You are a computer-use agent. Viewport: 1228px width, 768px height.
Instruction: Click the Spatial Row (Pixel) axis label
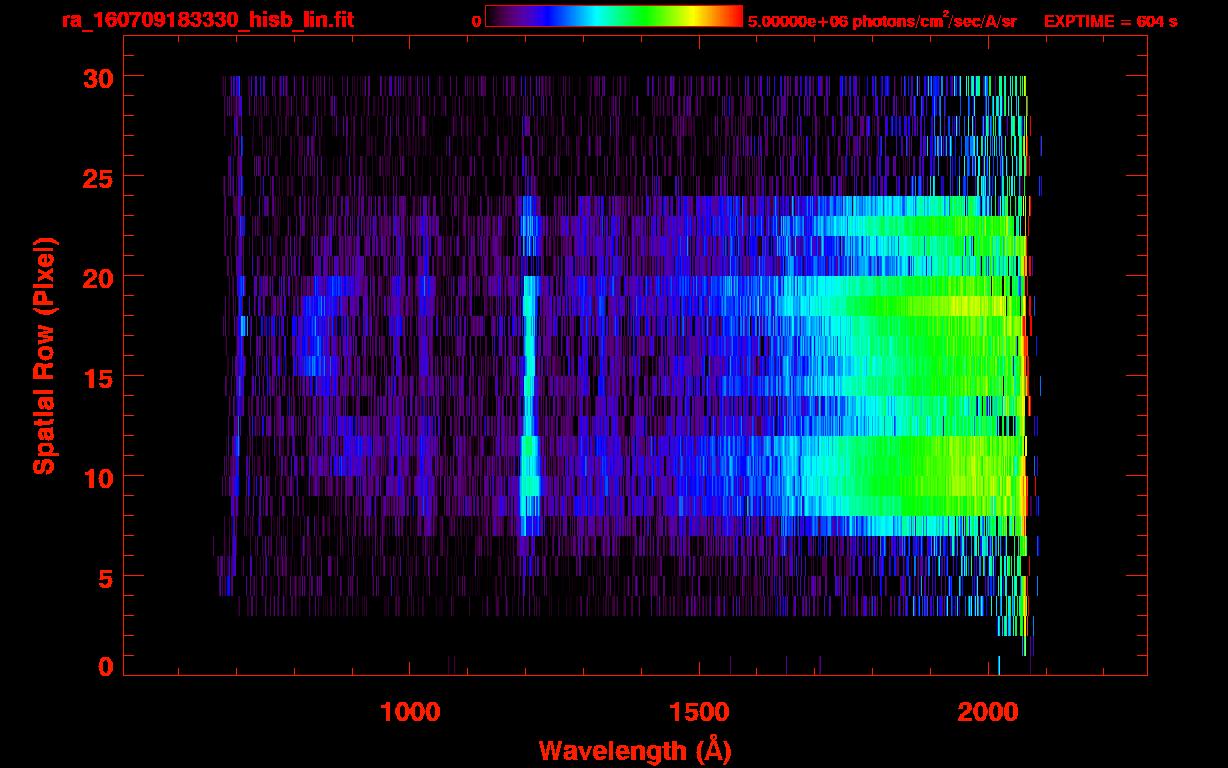(x=44, y=355)
